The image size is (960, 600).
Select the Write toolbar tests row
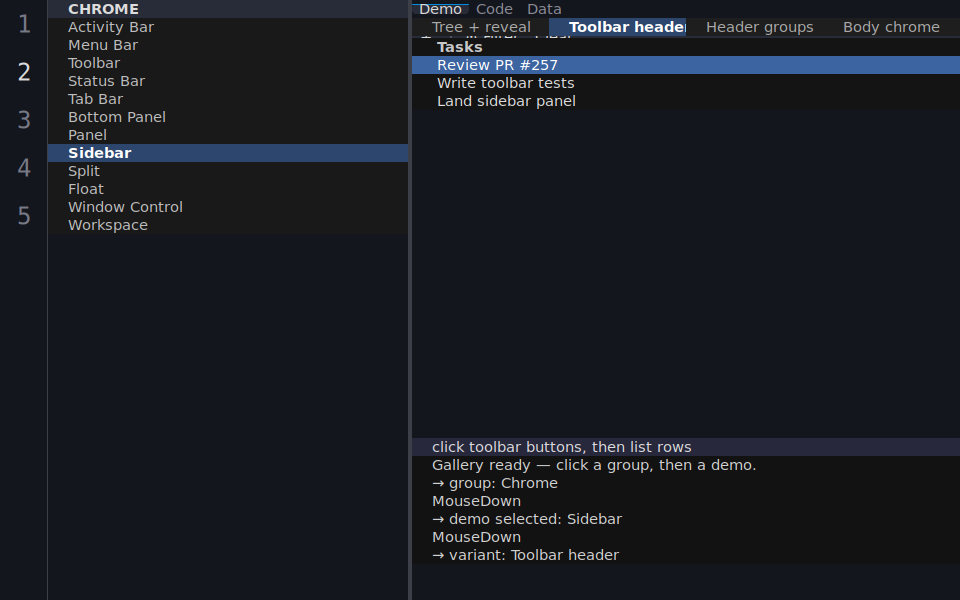point(686,83)
